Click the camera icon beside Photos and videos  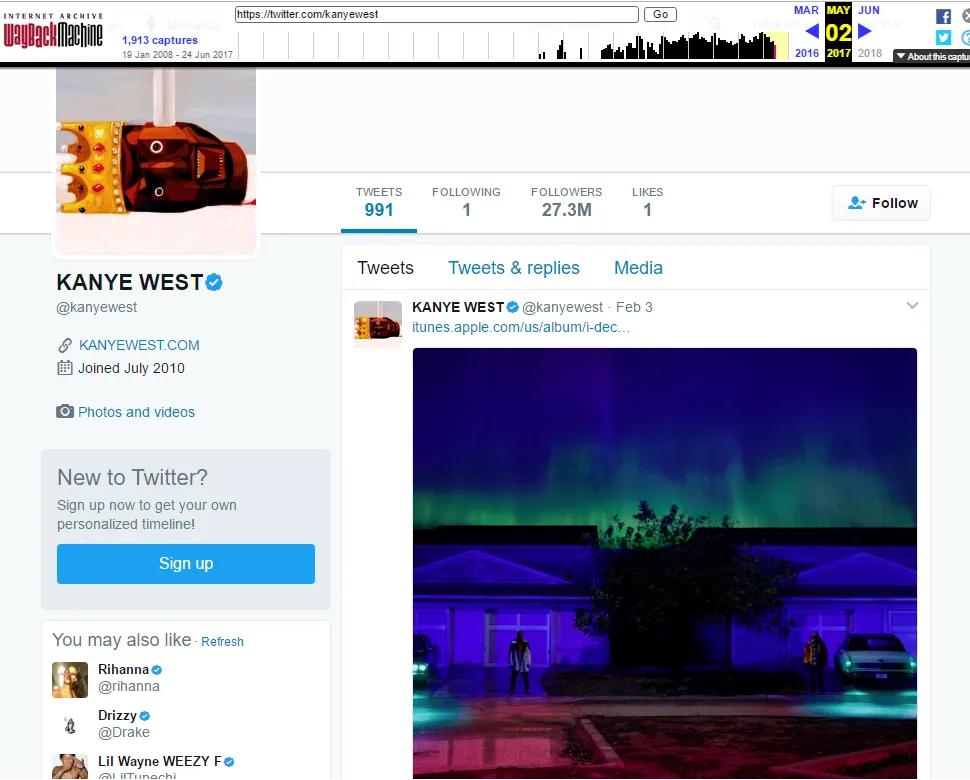(x=65, y=411)
